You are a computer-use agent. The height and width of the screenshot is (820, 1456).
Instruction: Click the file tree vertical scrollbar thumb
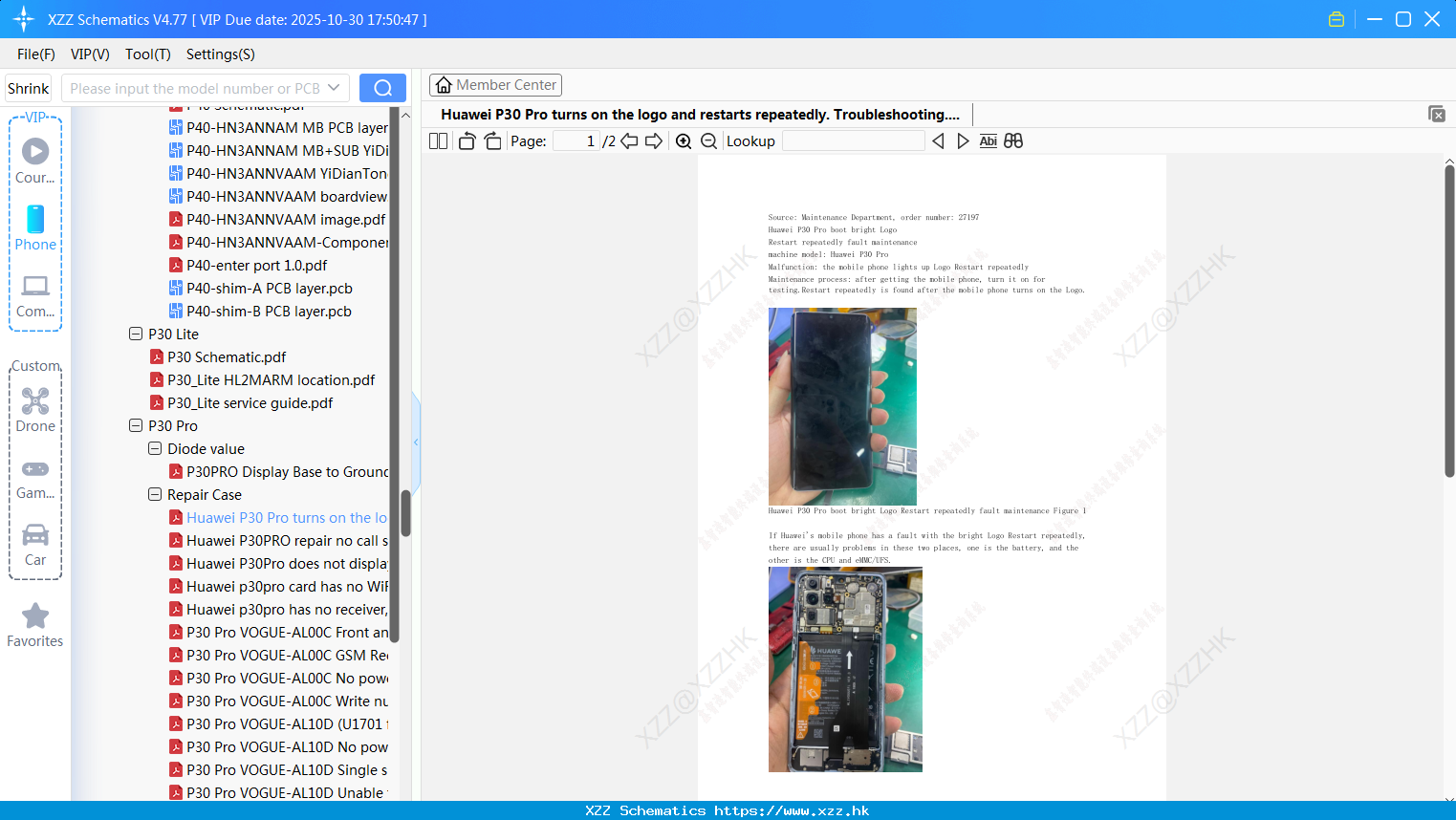coord(405,513)
